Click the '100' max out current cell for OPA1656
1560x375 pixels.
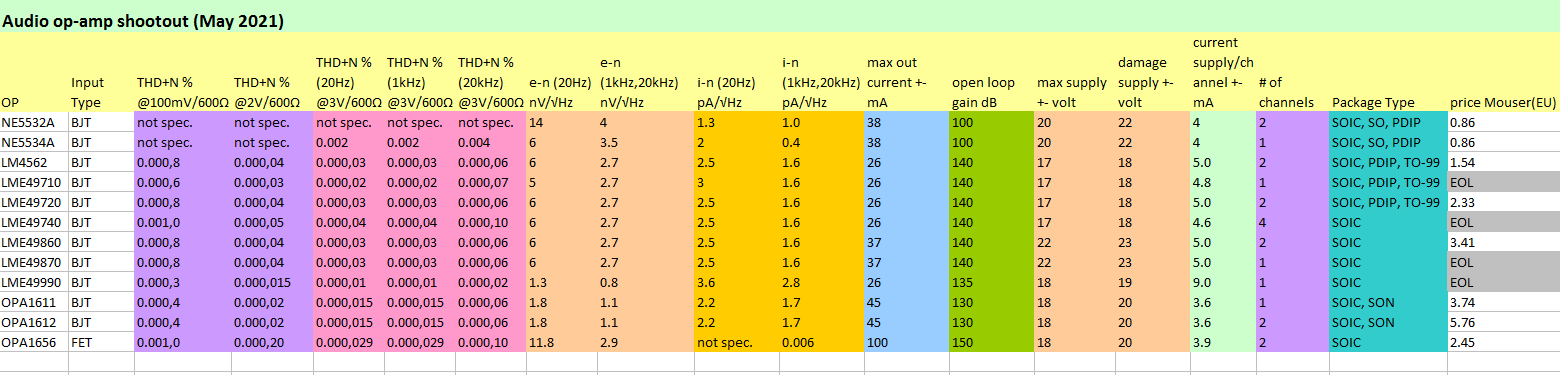[906, 341]
